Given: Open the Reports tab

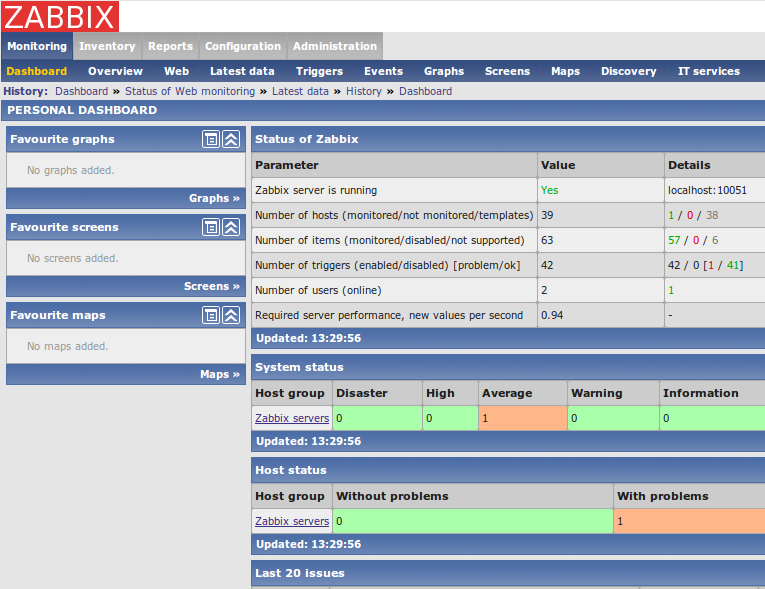Looking at the screenshot, I should pyautogui.click(x=171, y=46).
